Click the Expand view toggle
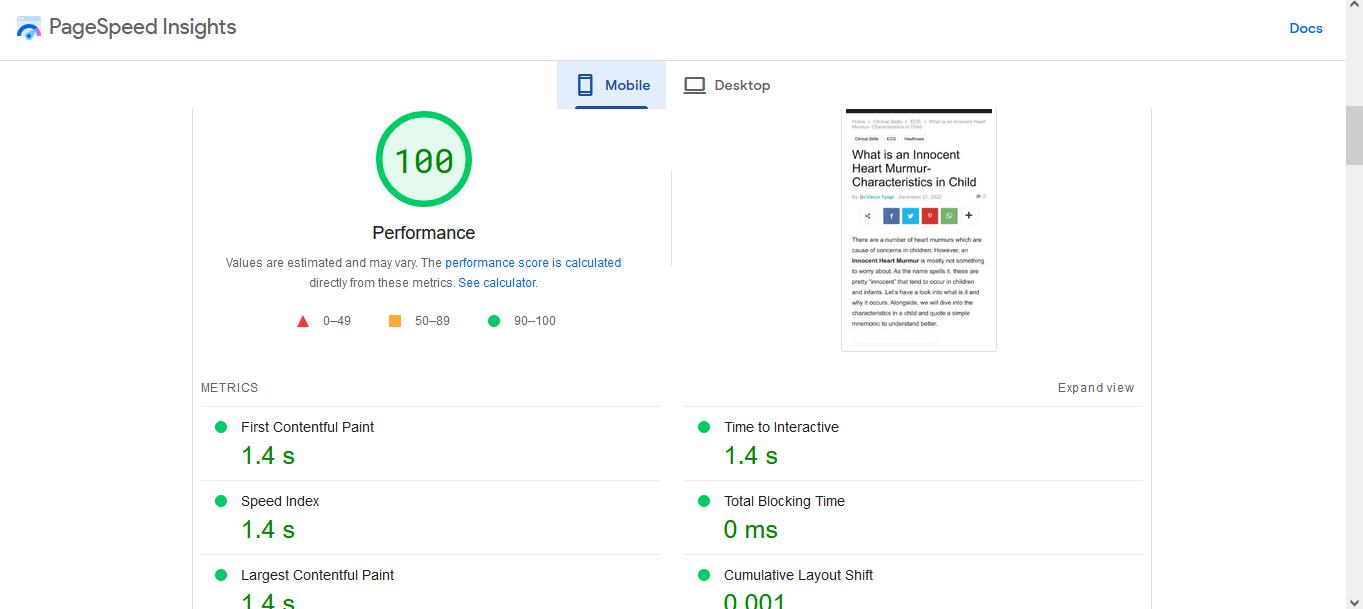Viewport: 1363px width, 609px height. pos(1096,388)
